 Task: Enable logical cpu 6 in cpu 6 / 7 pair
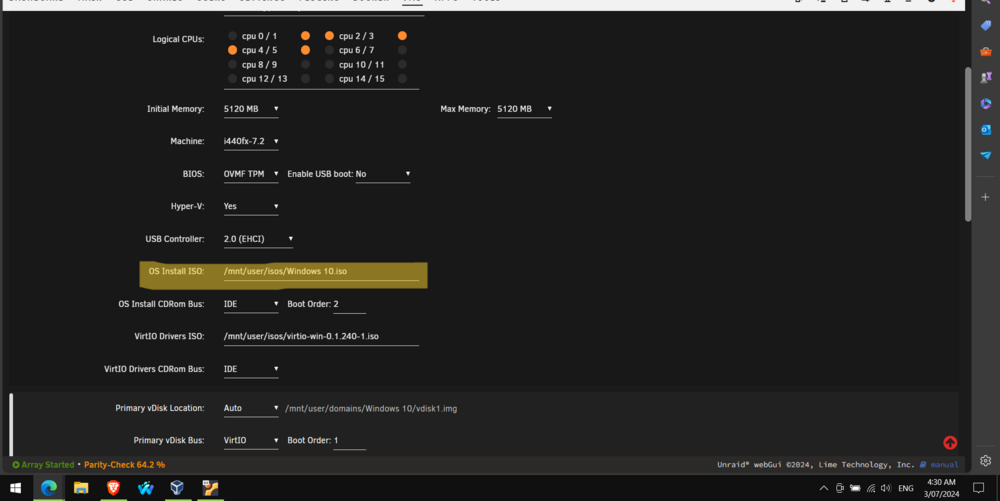coord(329,50)
